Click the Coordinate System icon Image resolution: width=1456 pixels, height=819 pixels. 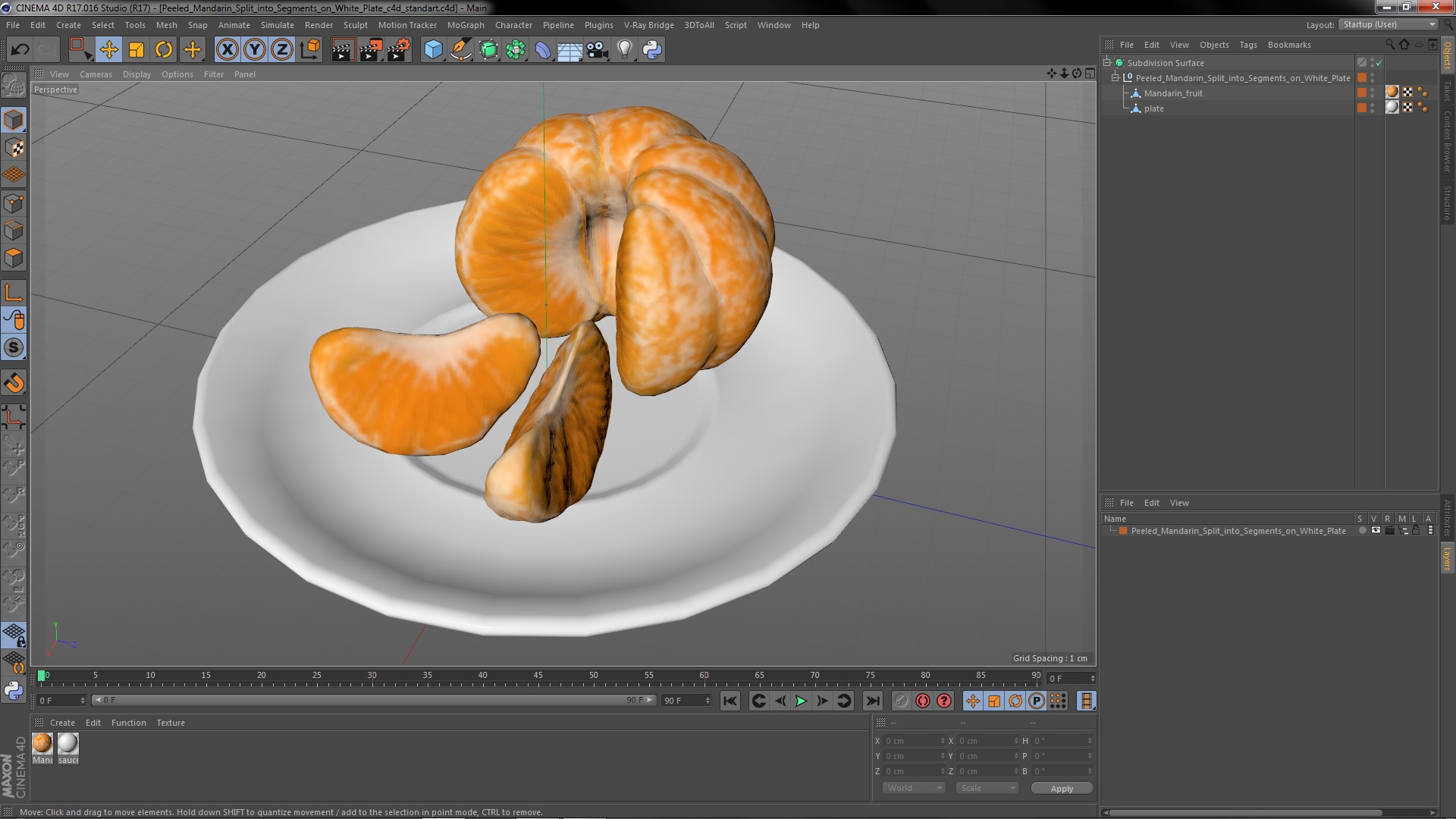tap(310, 50)
